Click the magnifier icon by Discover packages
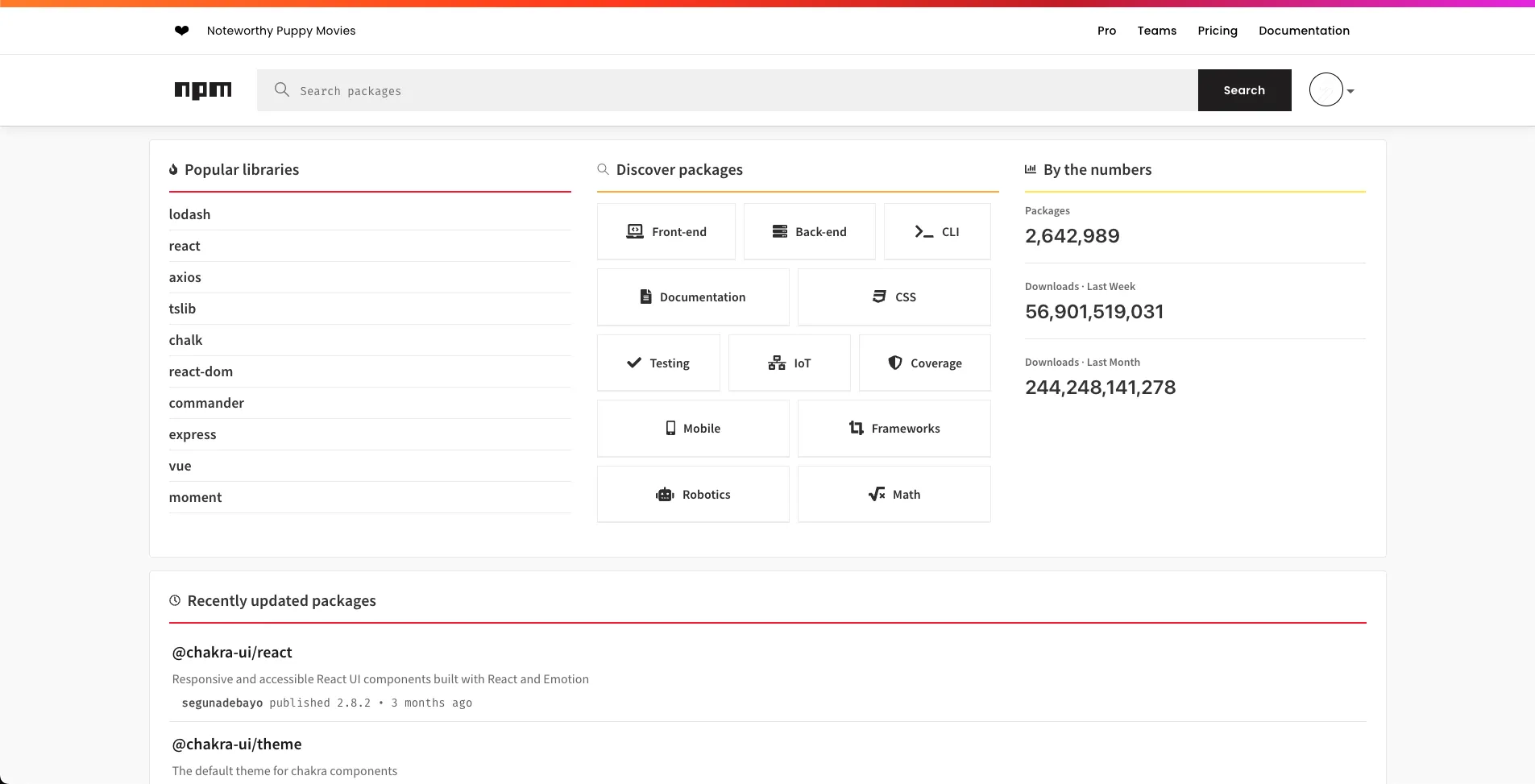Screen dimensions: 1535x784 (x=603, y=169)
